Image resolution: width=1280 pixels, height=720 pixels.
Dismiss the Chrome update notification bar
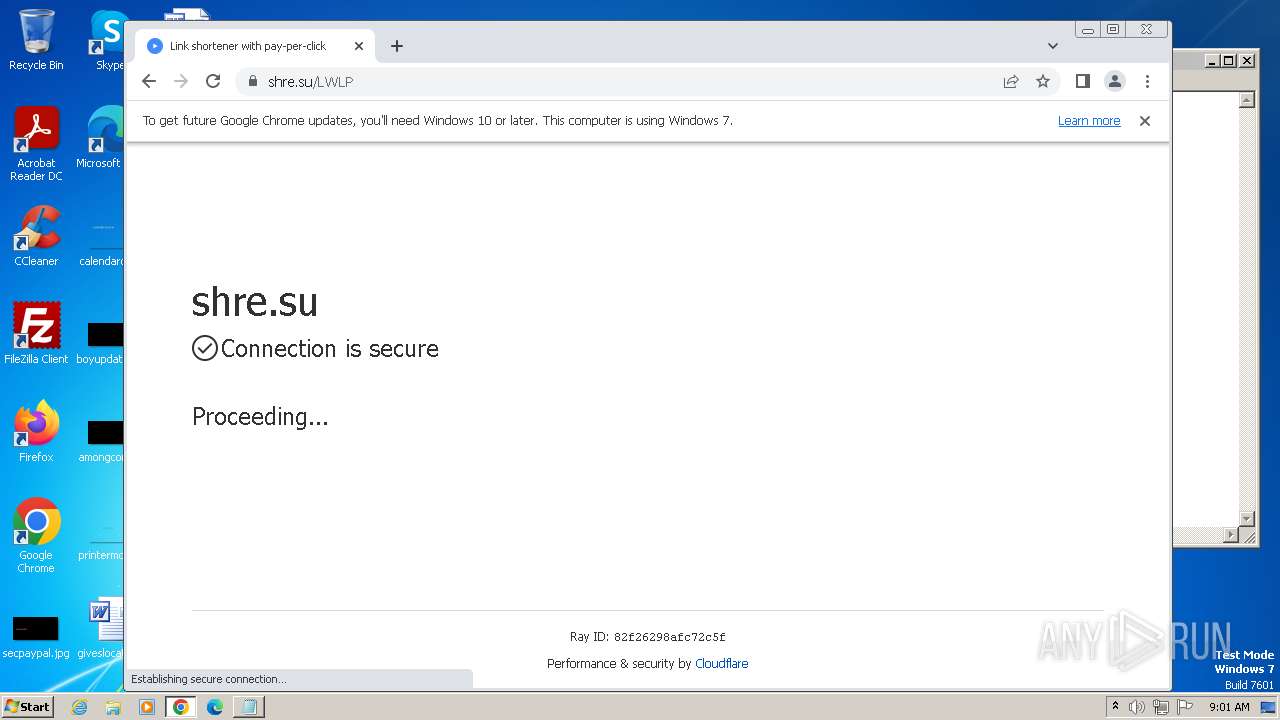[x=1145, y=121]
